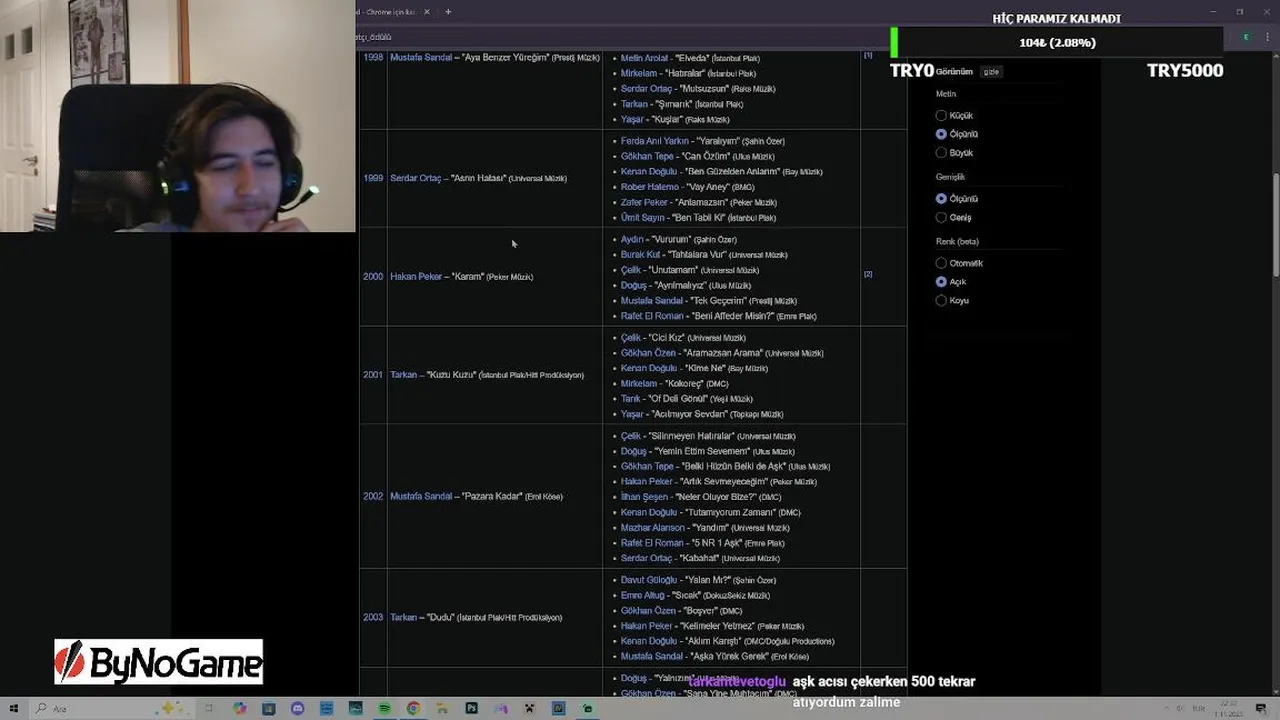Open Yaşar link beside "Kuşlar"
1280x720 pixels.
coord(632,119)
